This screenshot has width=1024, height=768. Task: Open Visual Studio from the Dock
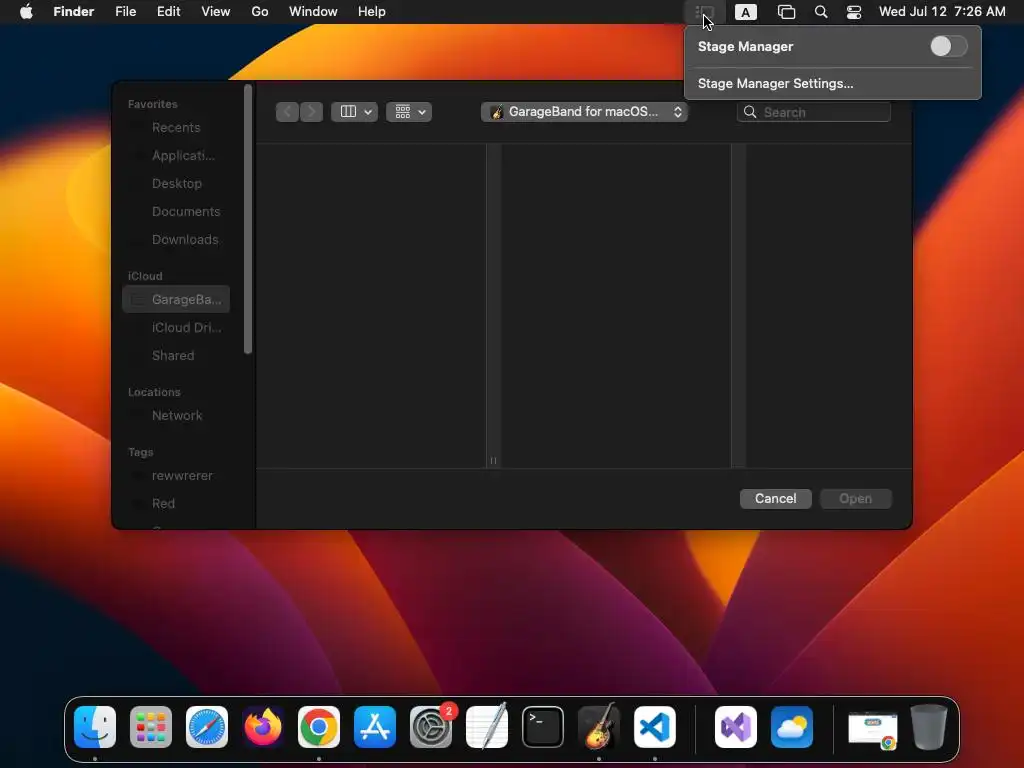point(736,727)
